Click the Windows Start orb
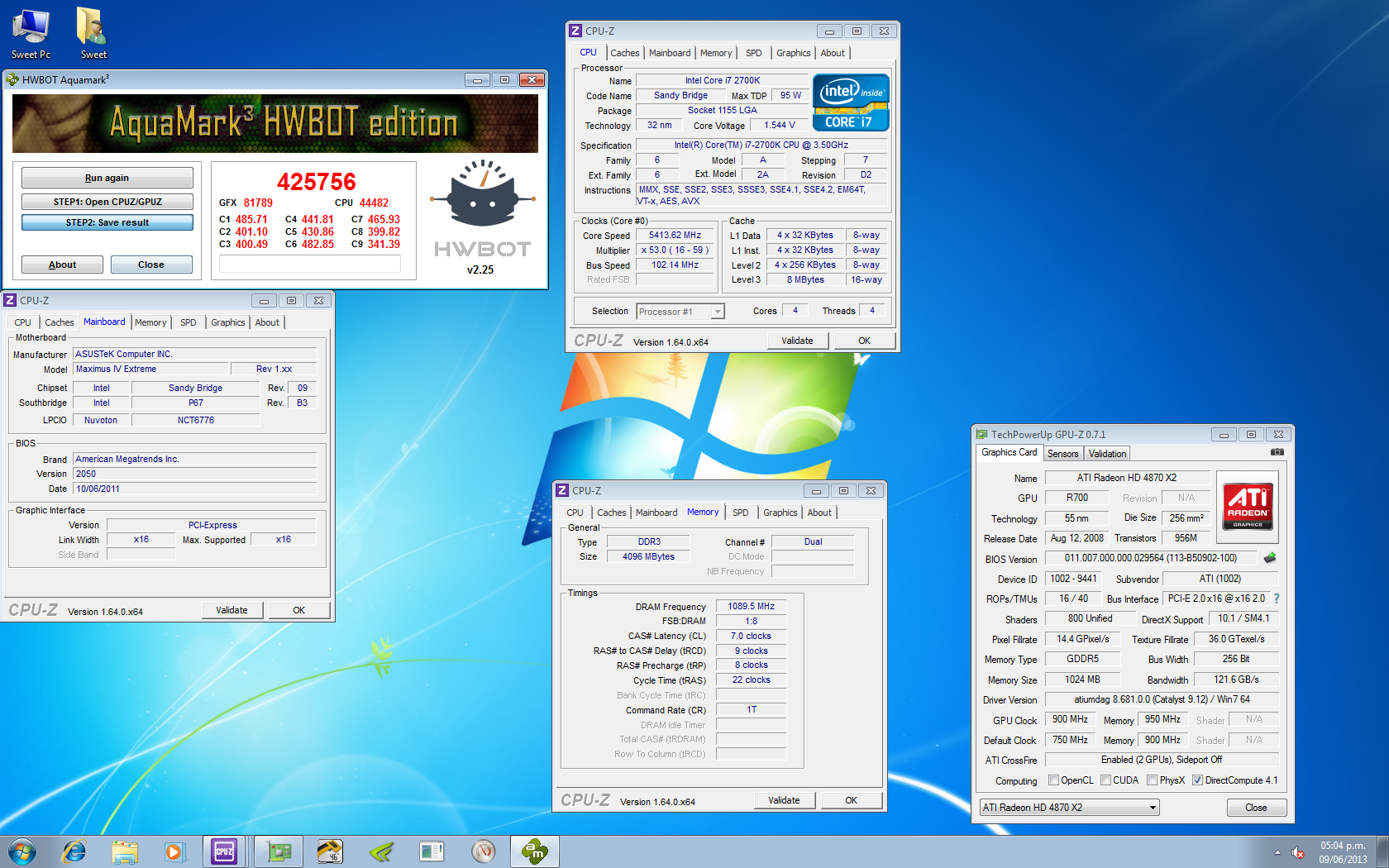This screenshot has width=1389, height=868. pyautogui.click(x=22, y=851)
